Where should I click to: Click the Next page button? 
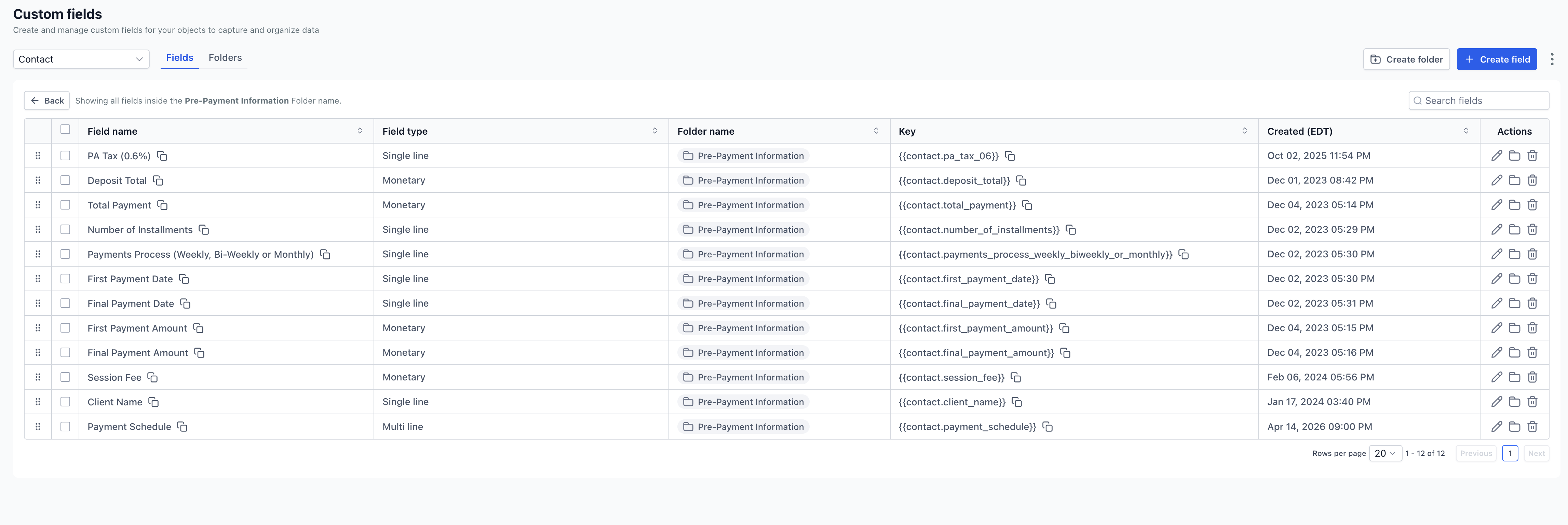tap(1536, 454)
